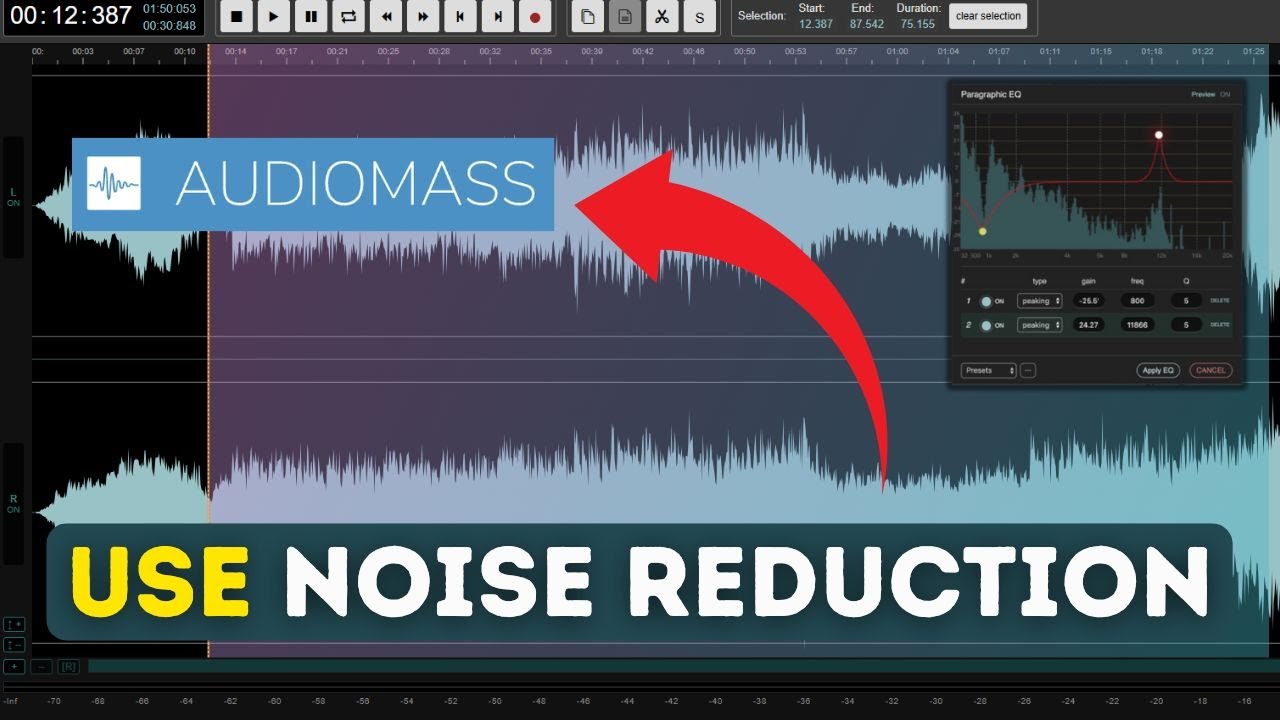1280x720 pixels.
Task: Copy the selection with the copy icon
Action: click(588, 16)
